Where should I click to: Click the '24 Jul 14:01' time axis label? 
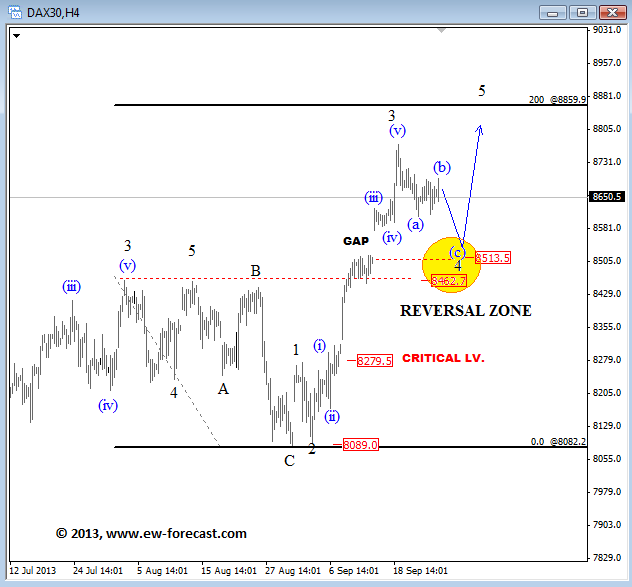[98, 570]
